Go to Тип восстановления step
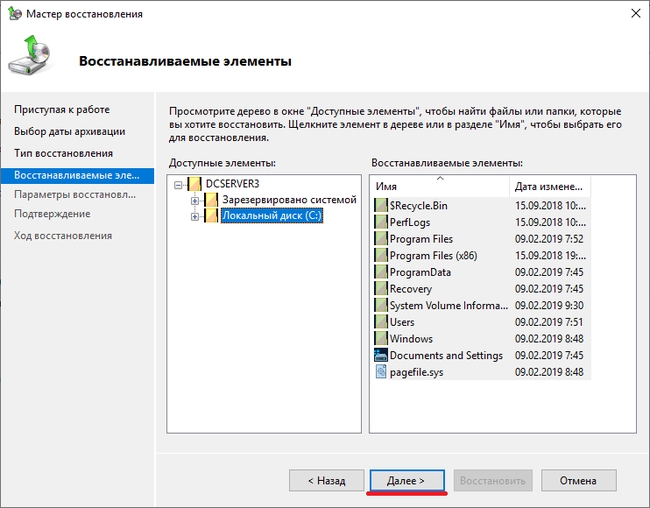The image size is (650, 508). 63,153
